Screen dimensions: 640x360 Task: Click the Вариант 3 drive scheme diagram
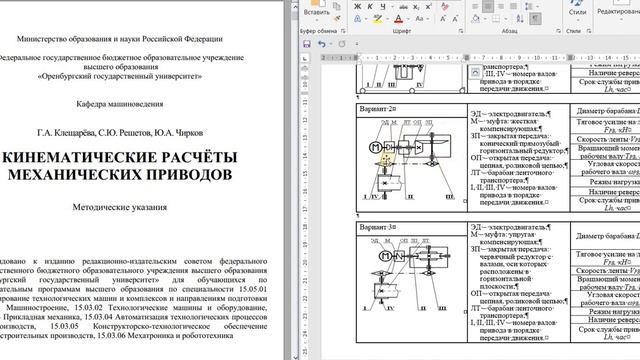click(x=408, y=274)
